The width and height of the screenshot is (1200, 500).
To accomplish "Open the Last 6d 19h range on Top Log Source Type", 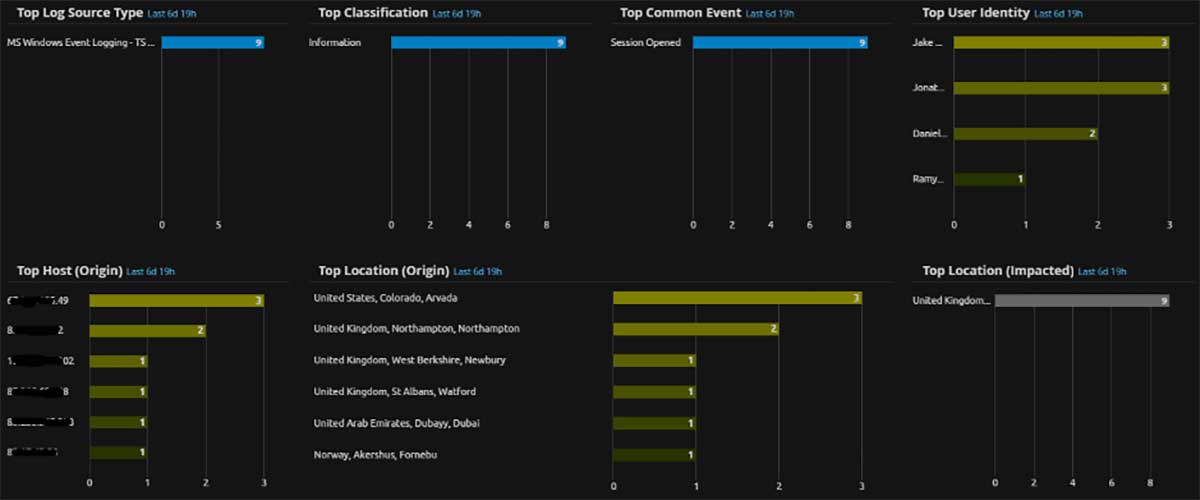I will click(173, 14).
